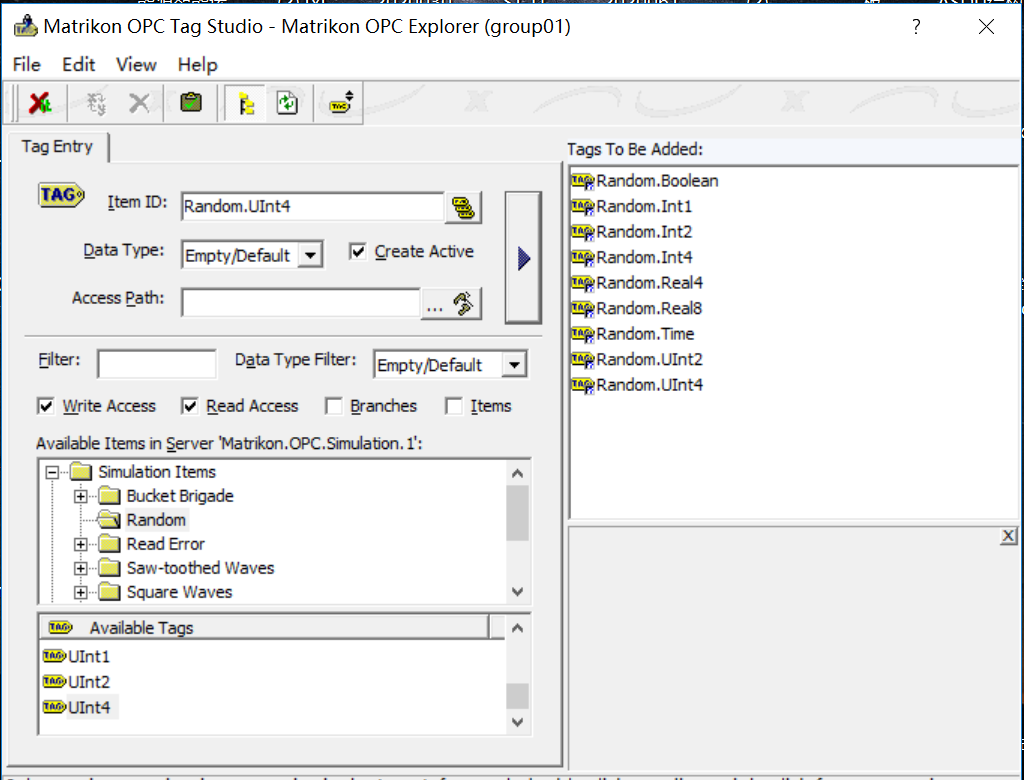Open the Edit menu

click(x=78, y=65)
